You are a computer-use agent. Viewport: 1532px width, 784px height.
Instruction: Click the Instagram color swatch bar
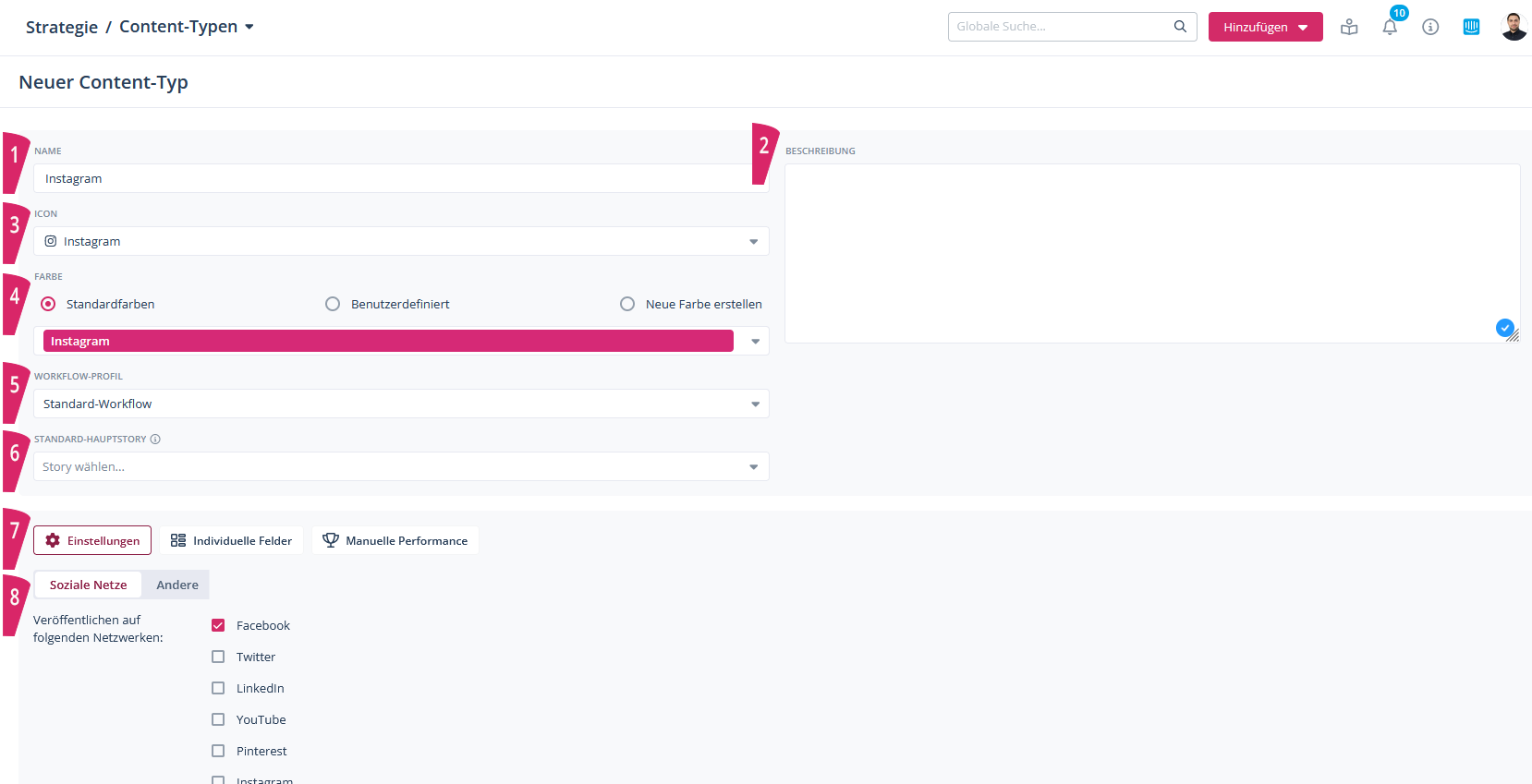[388, 342]
